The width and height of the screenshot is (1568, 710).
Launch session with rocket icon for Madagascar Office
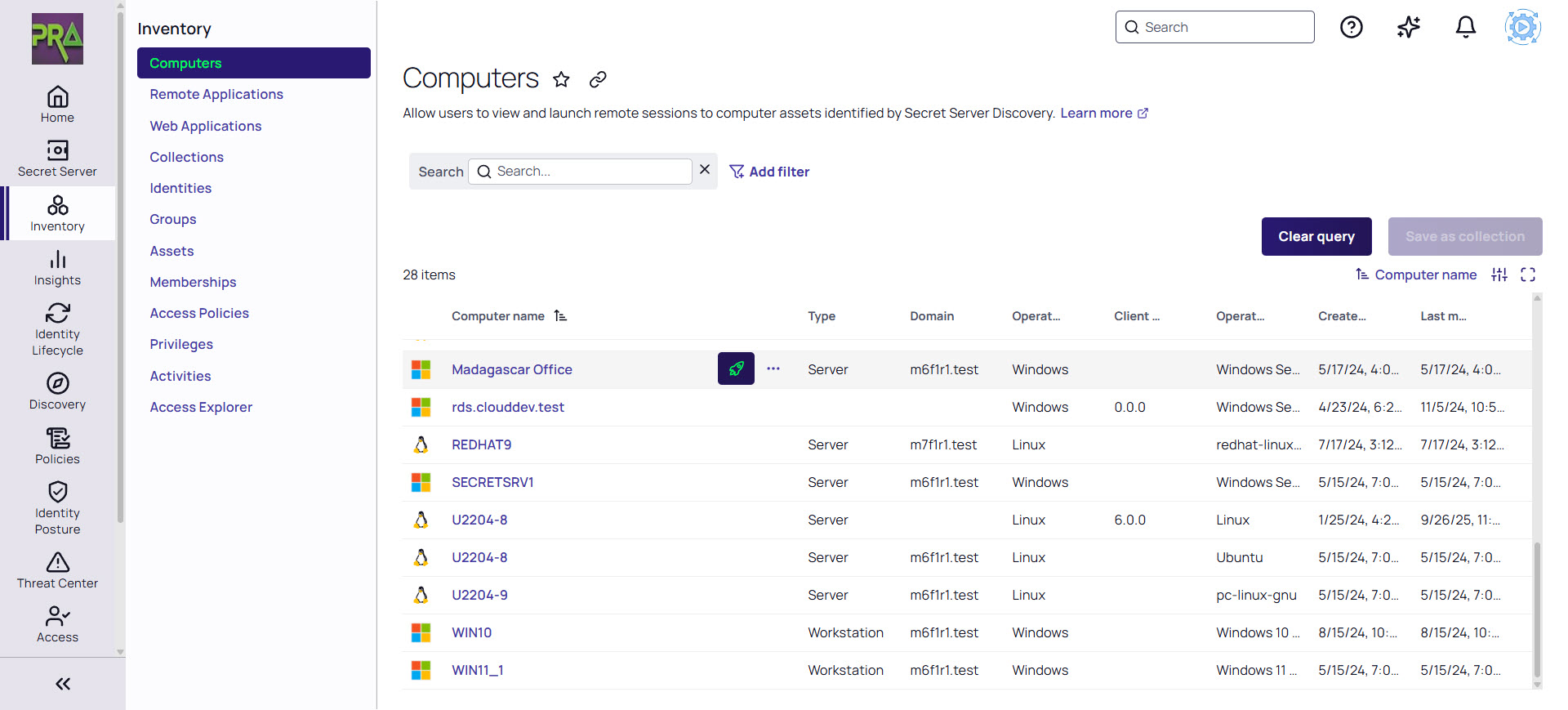(735, 368)
